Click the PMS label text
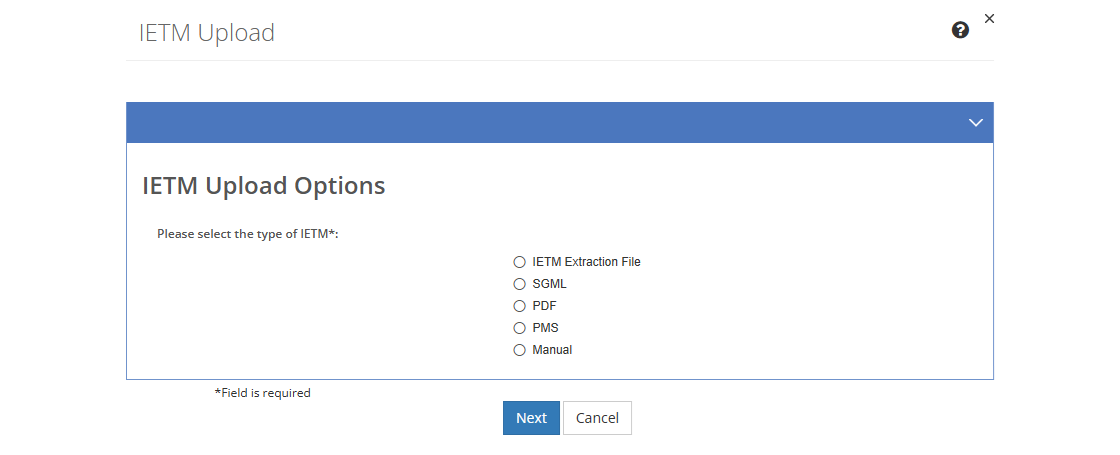This screenshot has height=455, width=1120. [545, 329]
